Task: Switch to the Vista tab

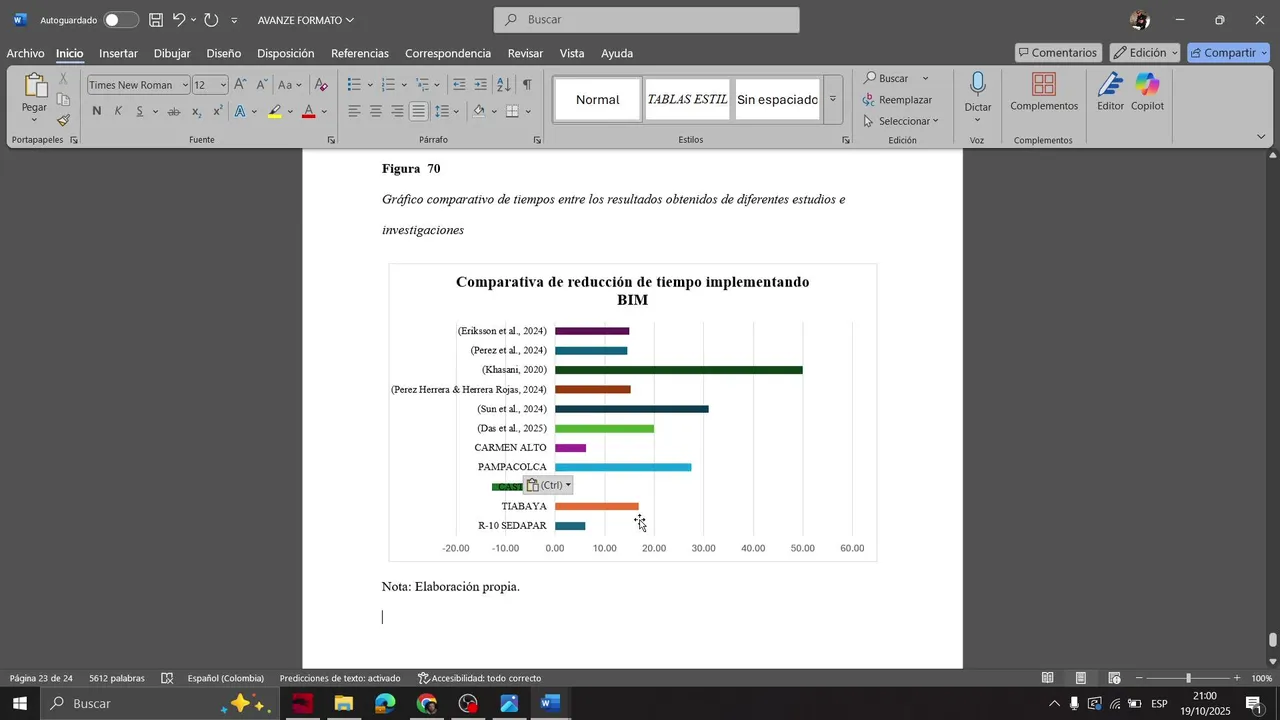Action: pyautogui.click(x=572, y=53)
